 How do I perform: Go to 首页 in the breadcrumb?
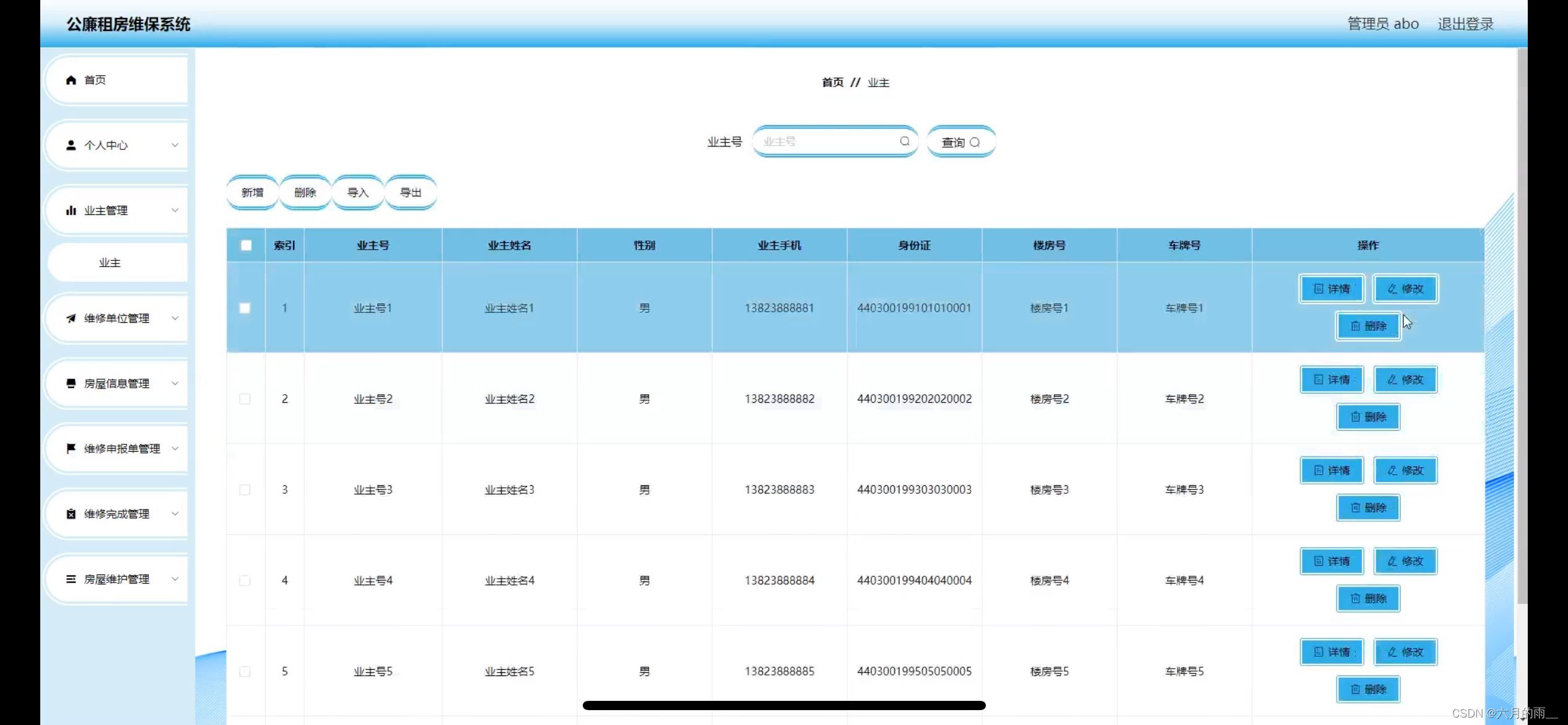pyautogui.click(x=832, y=82)
